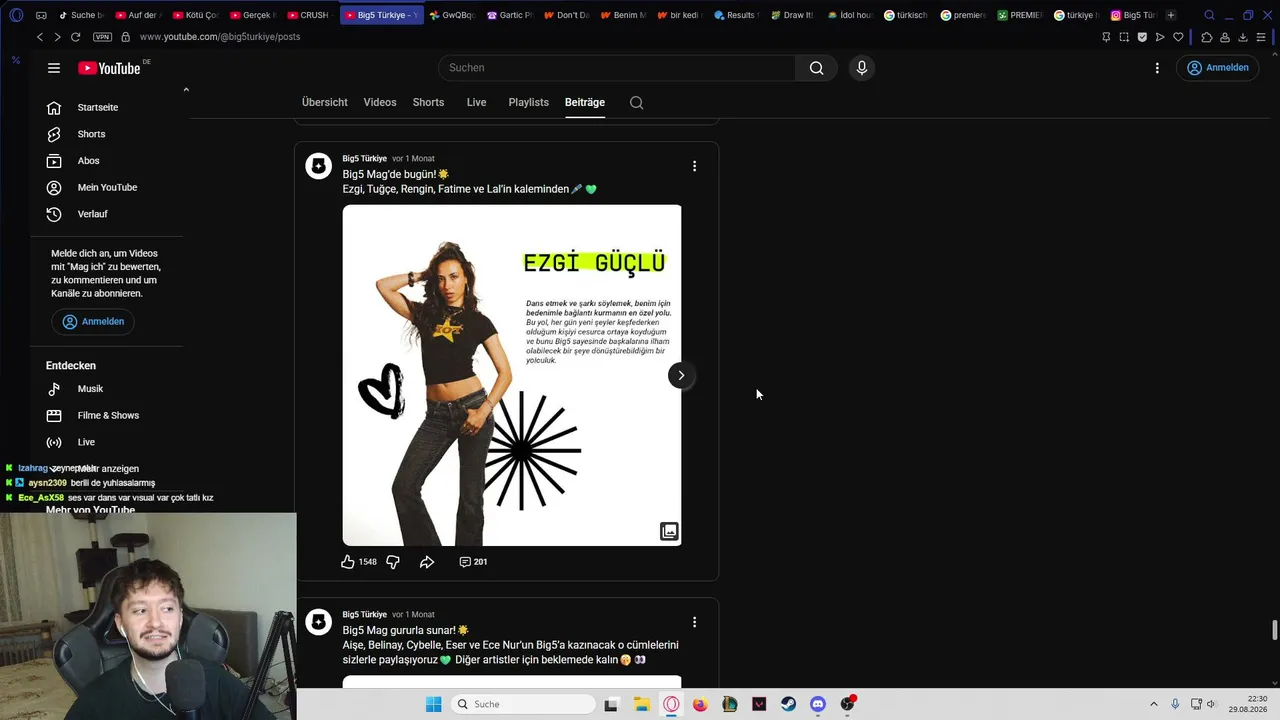Screen dimensions: 1280x720
Task: Open the 'vor 1 Monat' timestamp of first post
Action: click(x=413, y=158)
